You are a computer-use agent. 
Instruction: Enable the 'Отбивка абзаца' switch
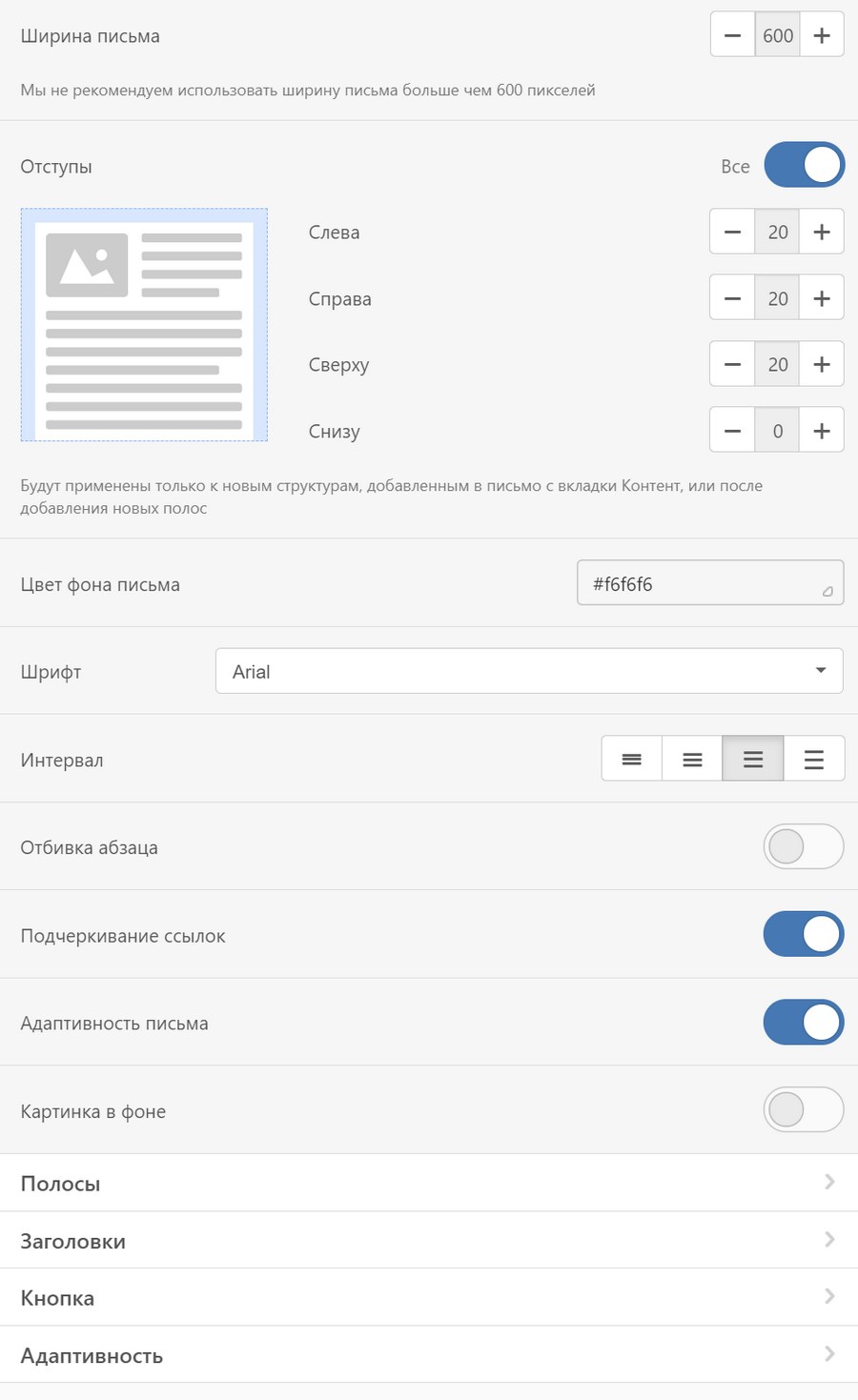pos(803,846)
